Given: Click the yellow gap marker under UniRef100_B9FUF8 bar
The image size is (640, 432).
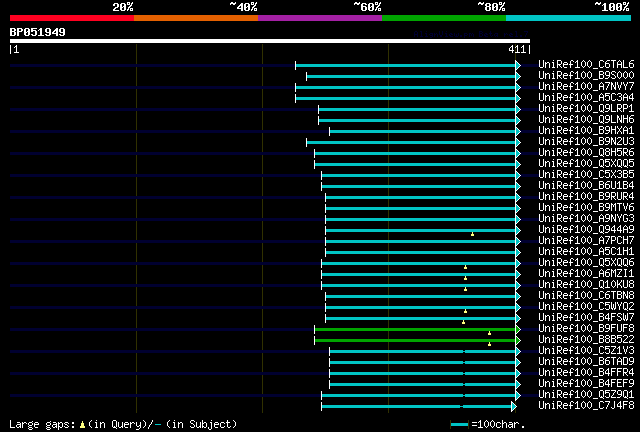Looking at the screenshot, I should pyautogui.click(x=489, y=333).
